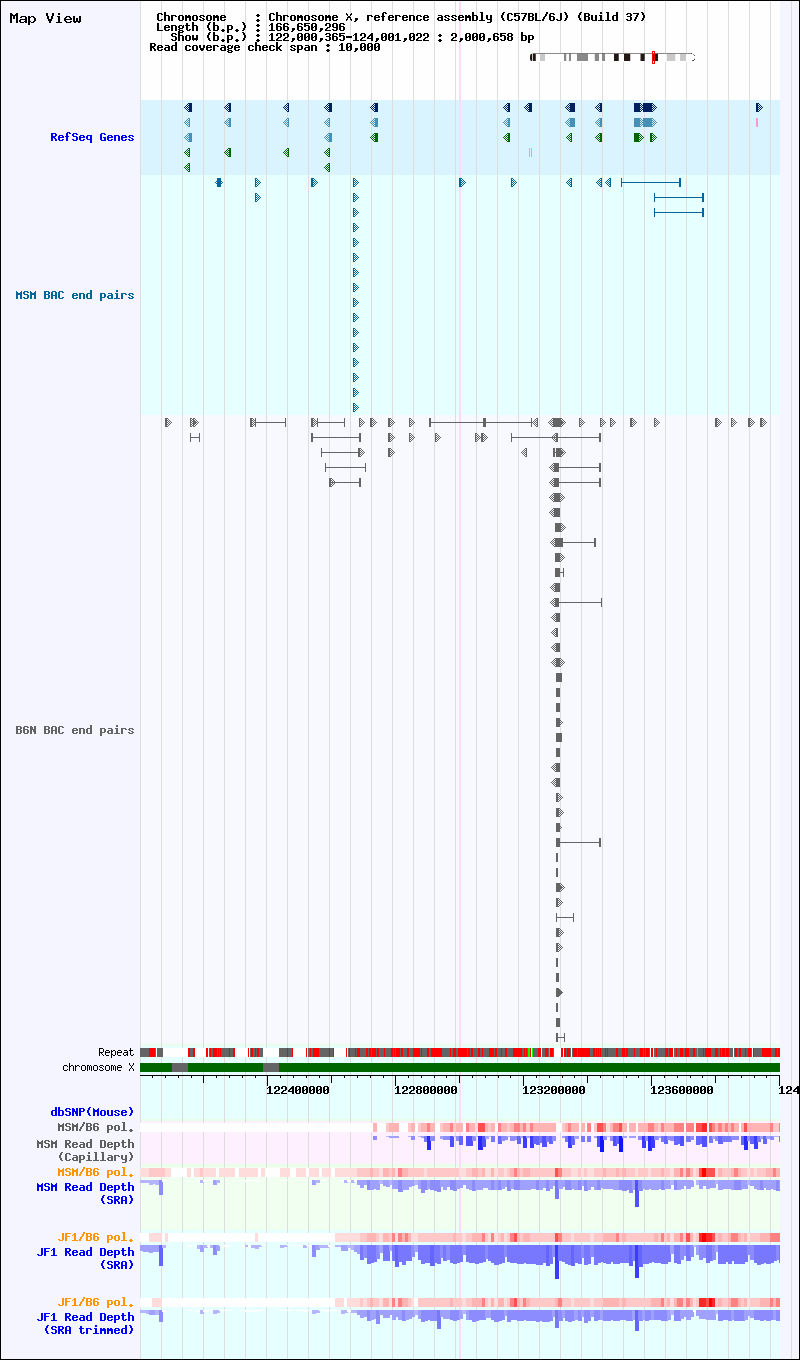Open the RefSeq Genes track label
The width and height of the screenshot is (800, 1360).
pyautogui.click(x=92, y=137)
